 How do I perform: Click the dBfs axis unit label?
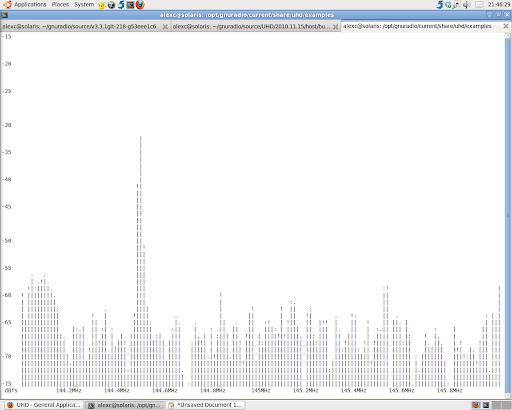(11, 390)
